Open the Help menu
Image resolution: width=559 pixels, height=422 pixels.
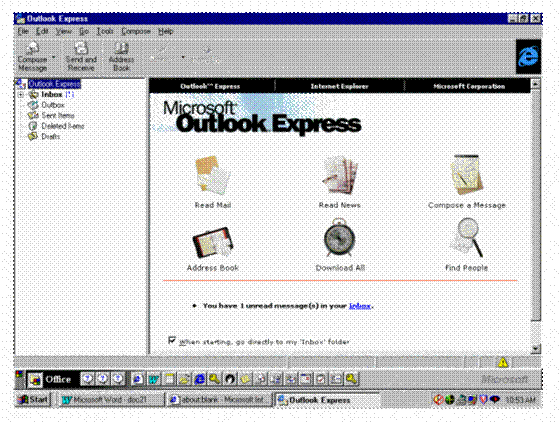165,31
